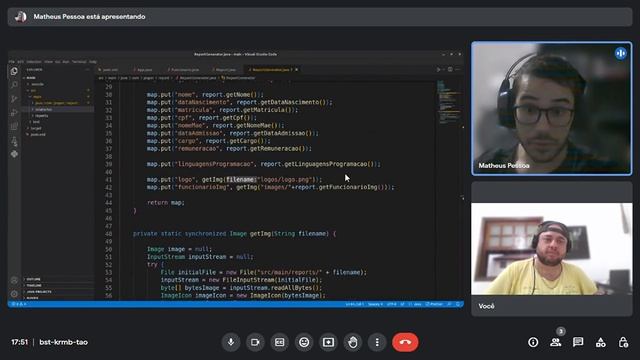The height and width of the screenshot is (360, 640).
Task: Click the Matheus Pessoa tile audio indicator
Action: [621, 53]
